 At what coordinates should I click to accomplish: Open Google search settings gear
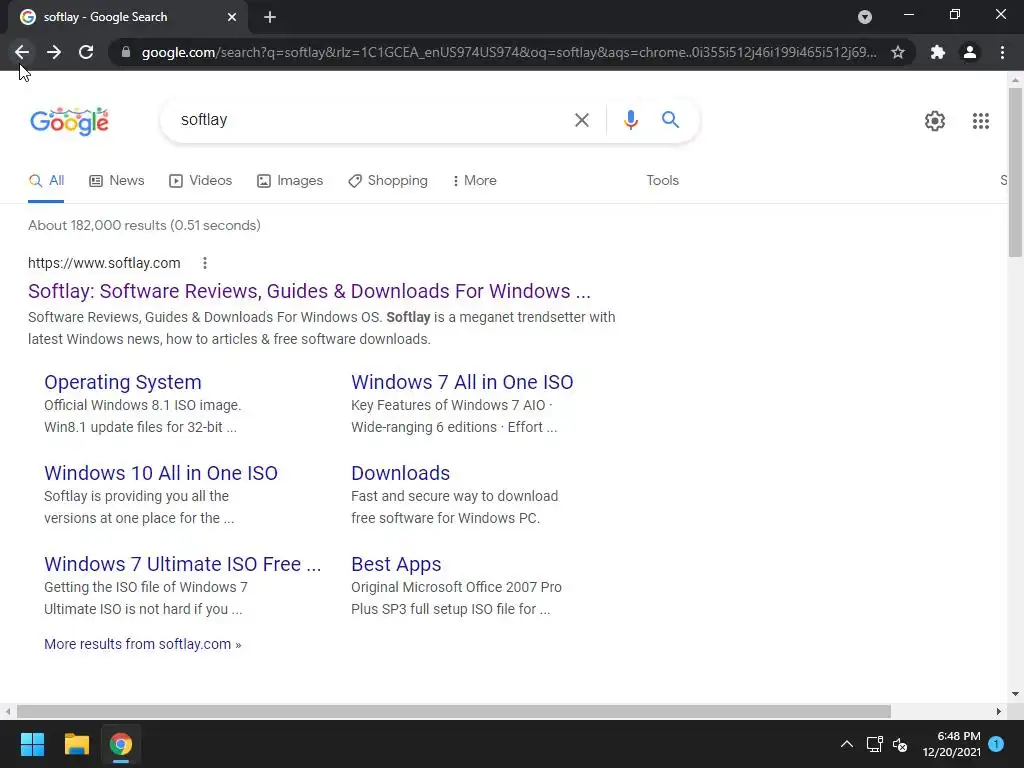pos(935,121)
